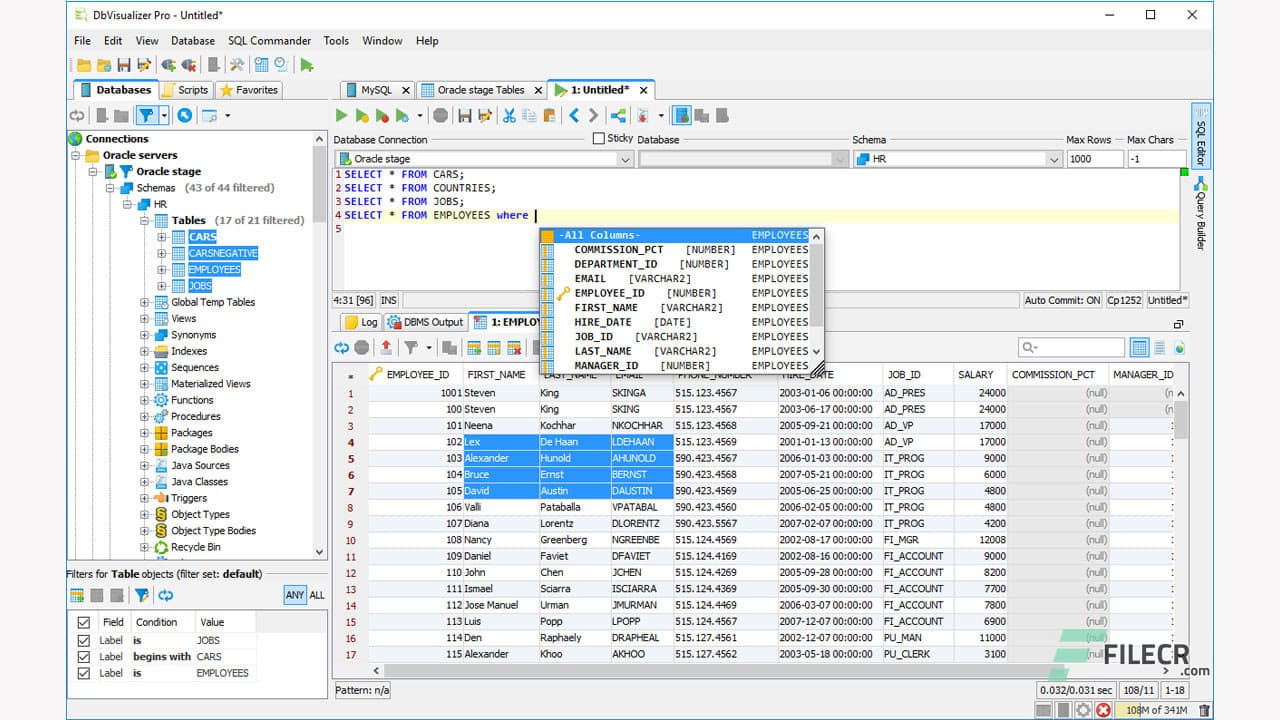
Task: Select the filter icon in the grid toolbar
Action: coord(411,347)
